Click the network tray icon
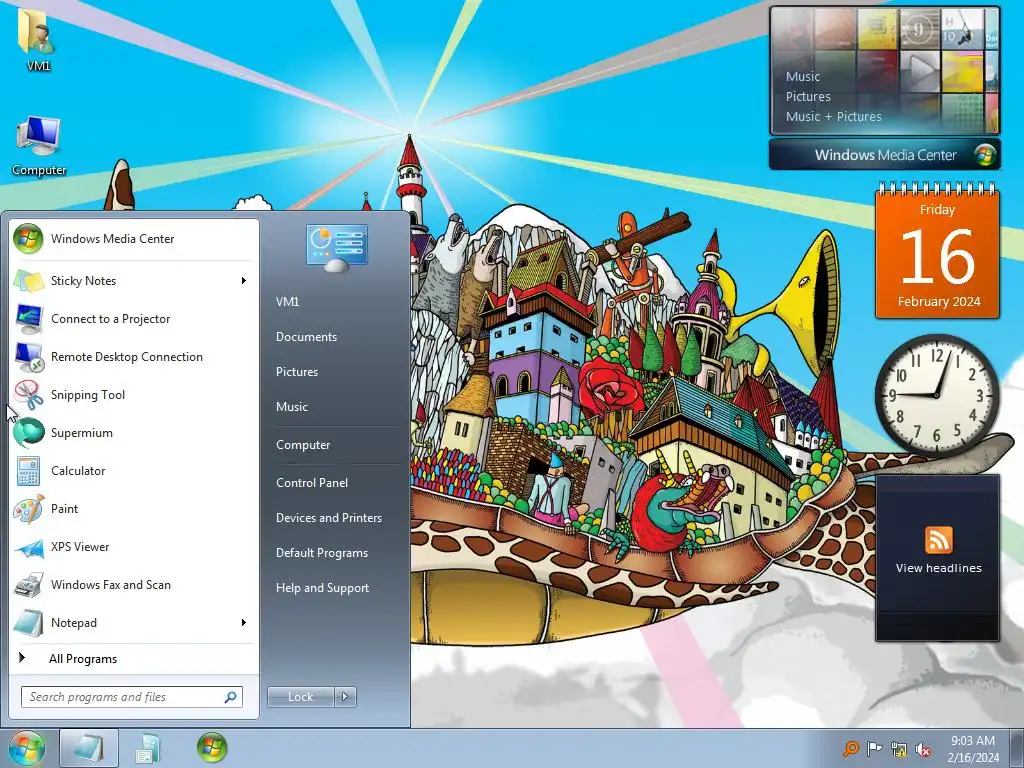This screenshot has height=768, width=1024. 899,749
